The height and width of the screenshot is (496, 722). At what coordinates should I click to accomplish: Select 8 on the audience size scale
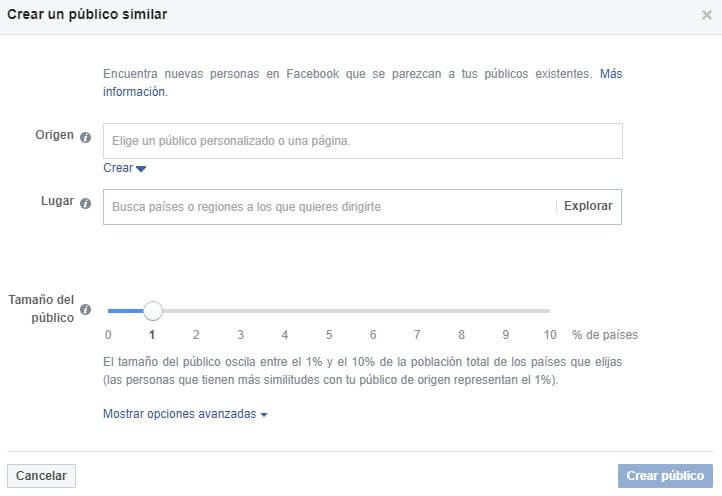461,335
